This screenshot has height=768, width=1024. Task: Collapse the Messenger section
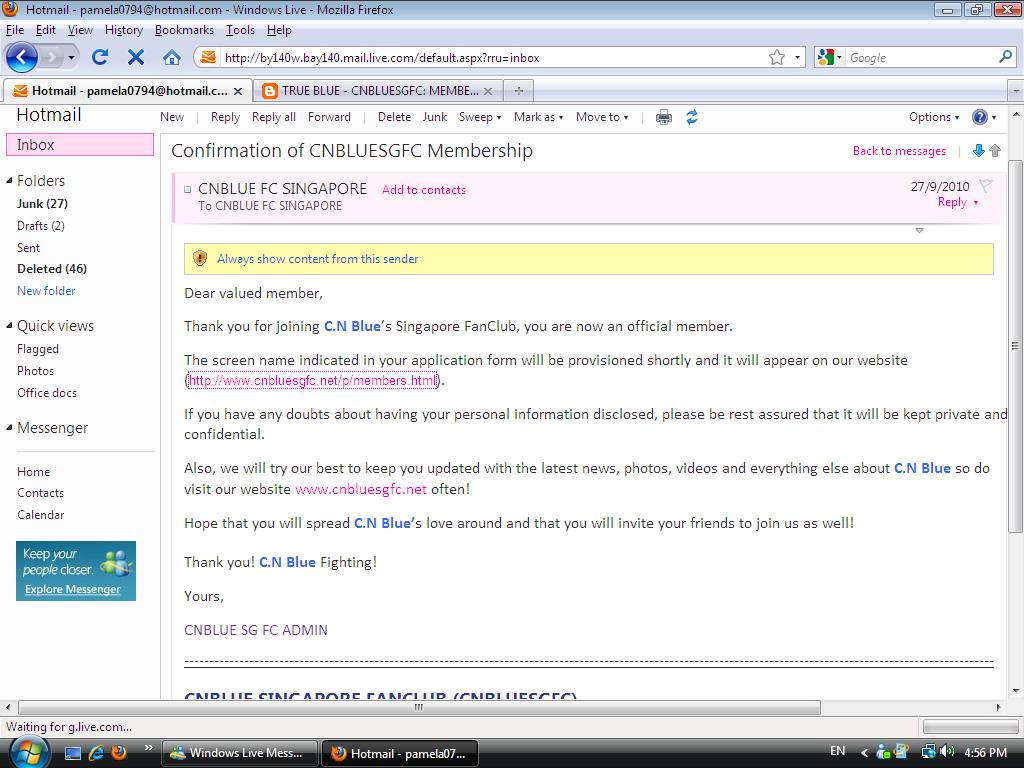click(9, 428)
